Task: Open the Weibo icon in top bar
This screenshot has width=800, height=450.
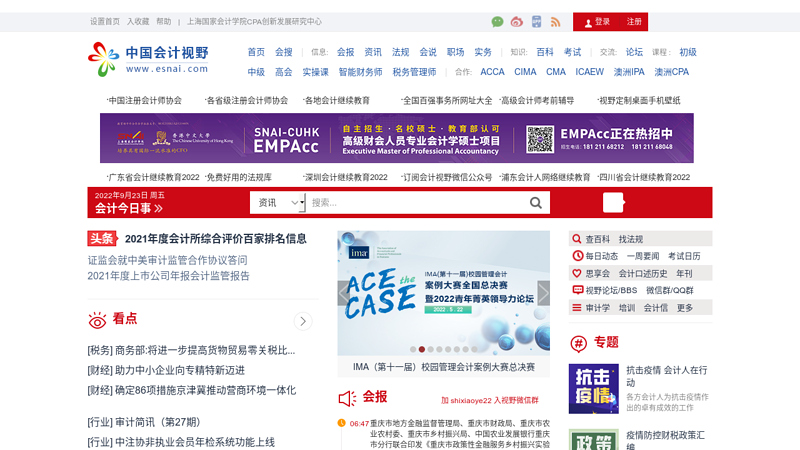Action: pos(517,21)
